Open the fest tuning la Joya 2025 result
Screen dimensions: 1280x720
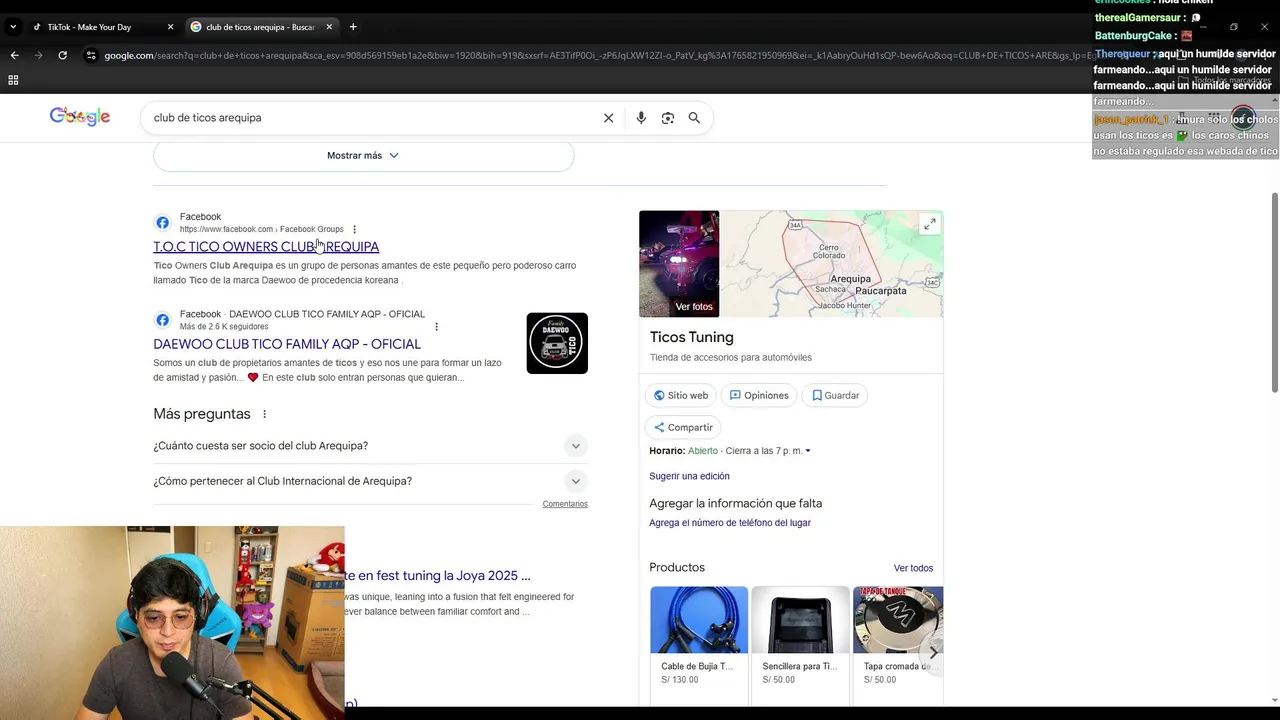(x=438, y=576)
